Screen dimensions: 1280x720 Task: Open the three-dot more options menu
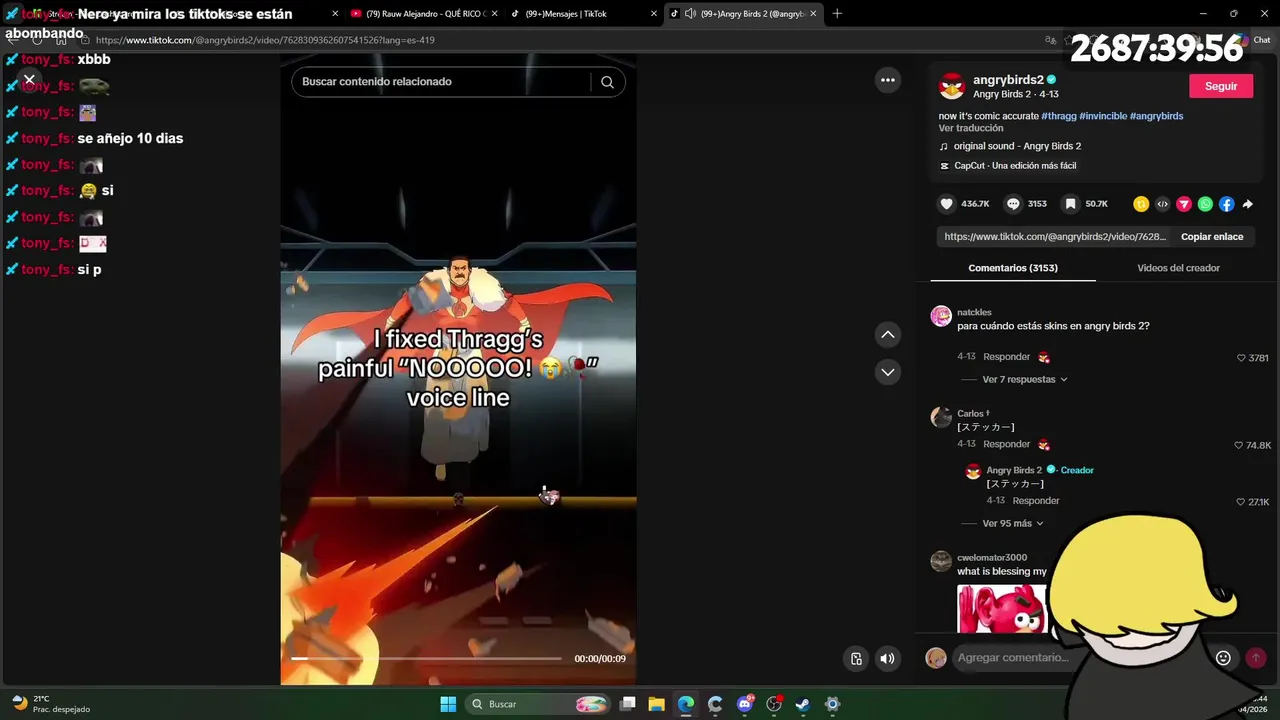pyautogui.click(x=888, y=80)
